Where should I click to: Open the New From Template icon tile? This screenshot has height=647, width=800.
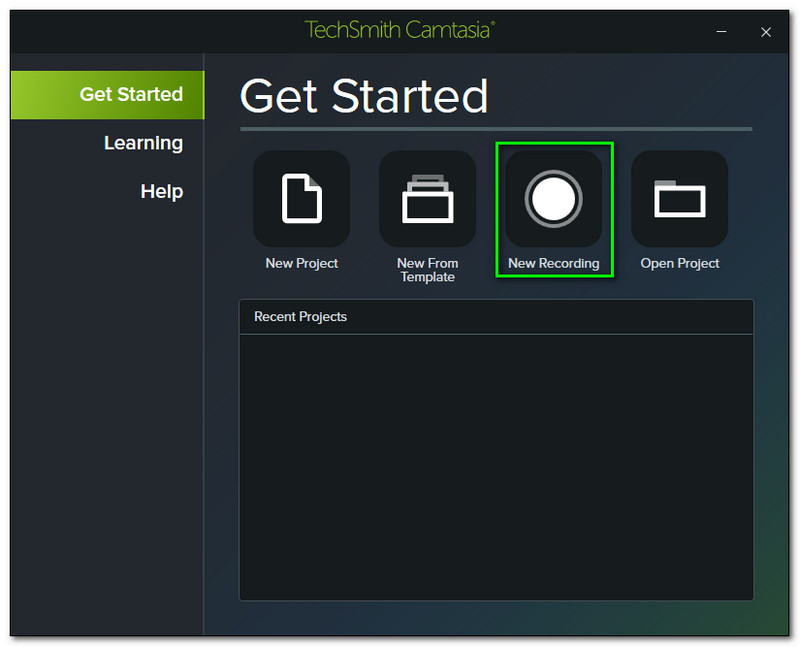click(x=427, y=198)
